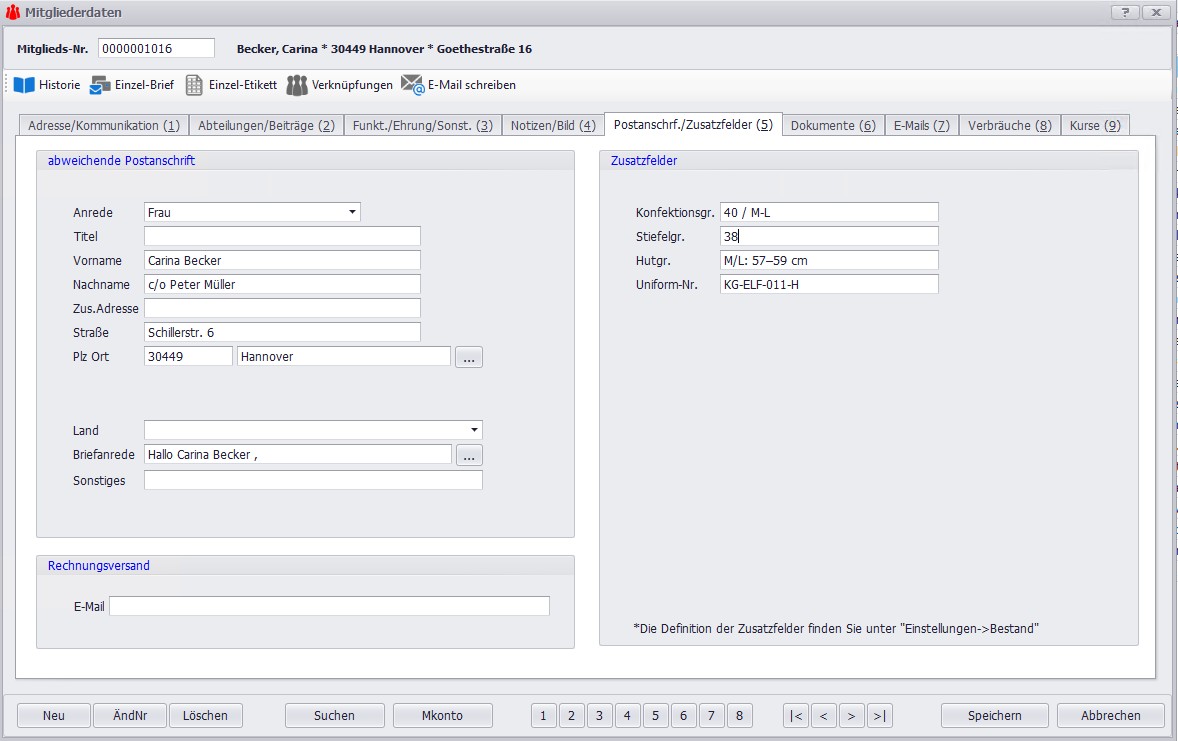Expand the Anrede dropdown
Image resolution: width=1178 pixels, height=741 pixels.
coord(352,212)
